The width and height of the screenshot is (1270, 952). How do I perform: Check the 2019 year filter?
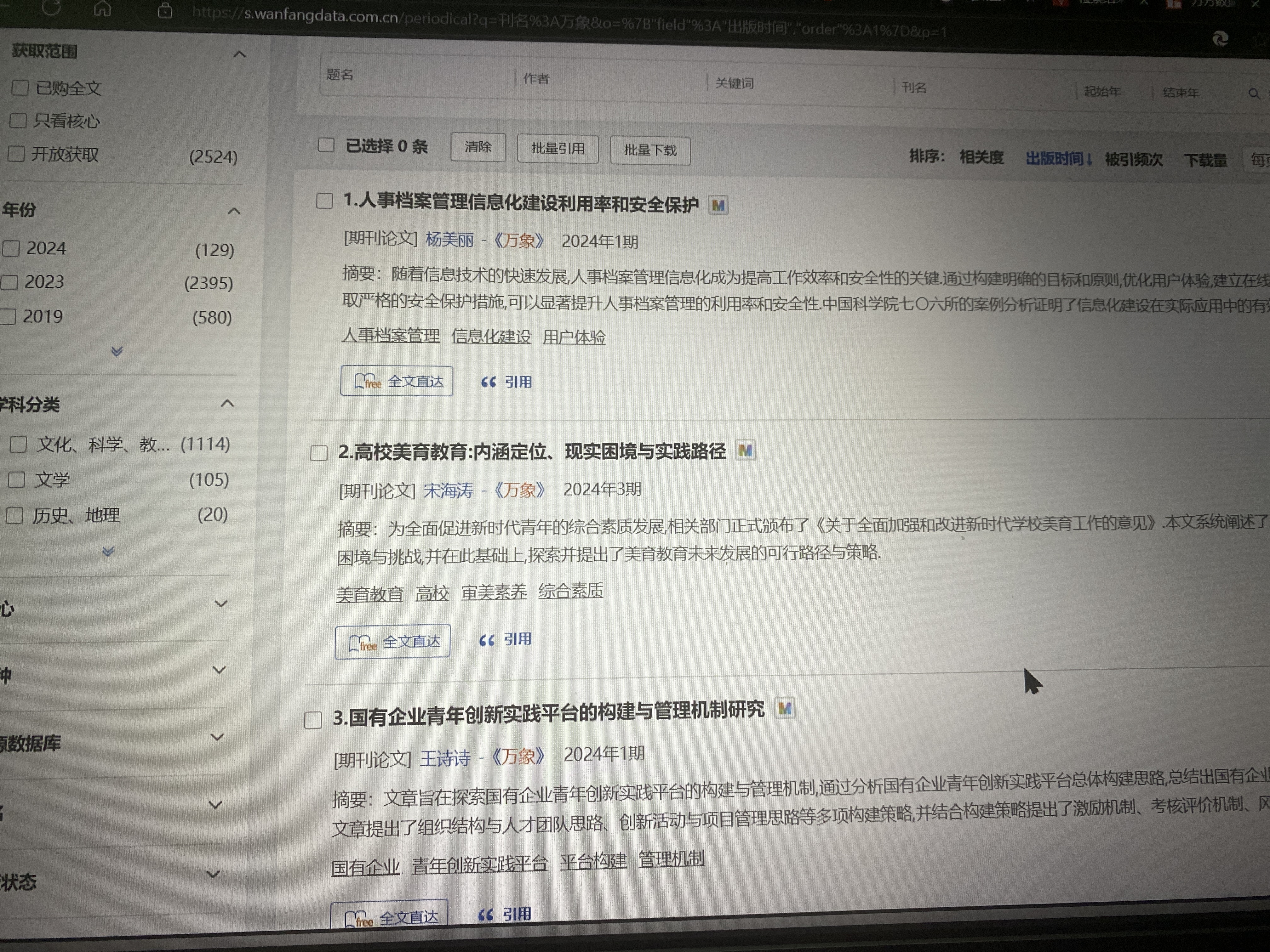point(8,317)
